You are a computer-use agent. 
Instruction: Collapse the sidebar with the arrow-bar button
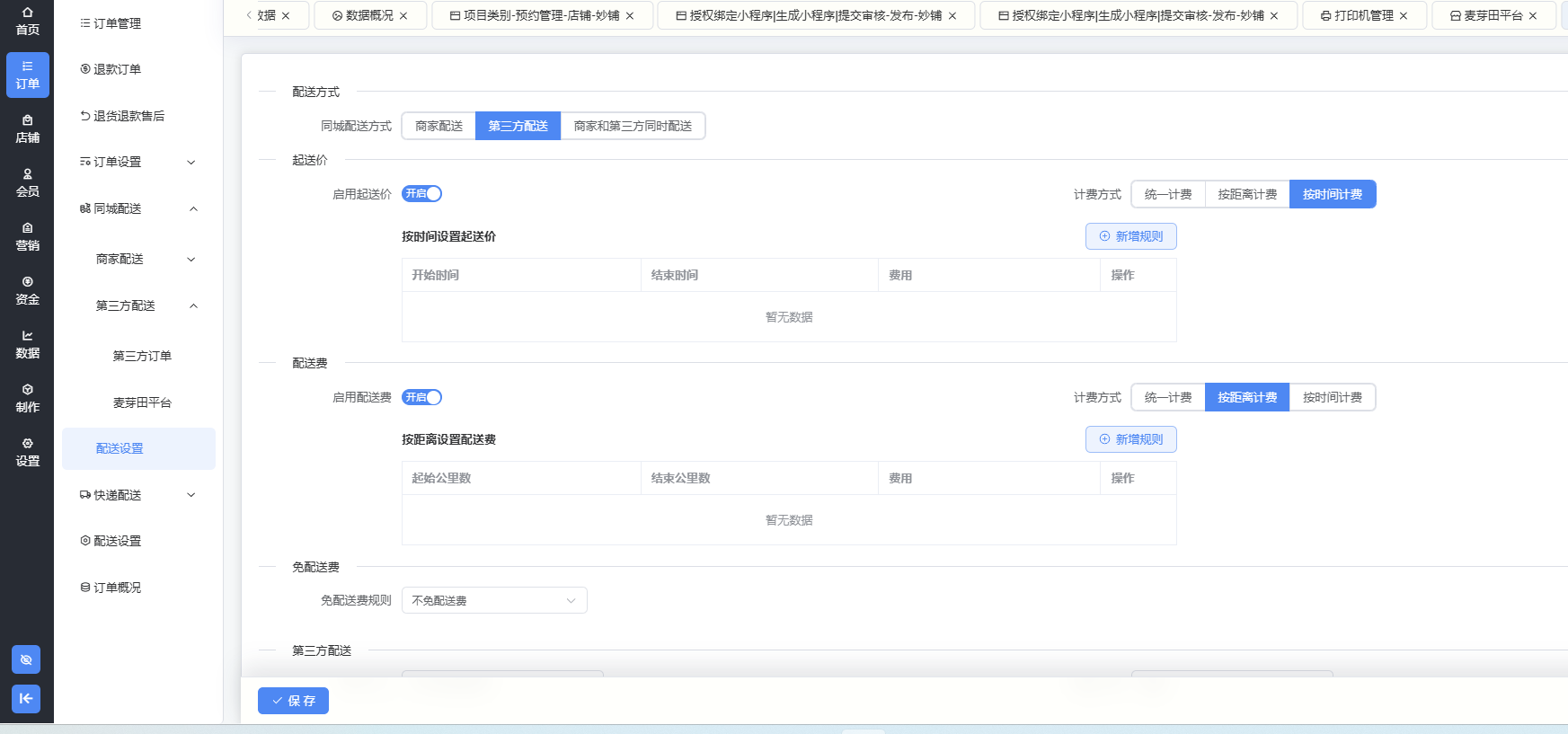tap(26, 699)
